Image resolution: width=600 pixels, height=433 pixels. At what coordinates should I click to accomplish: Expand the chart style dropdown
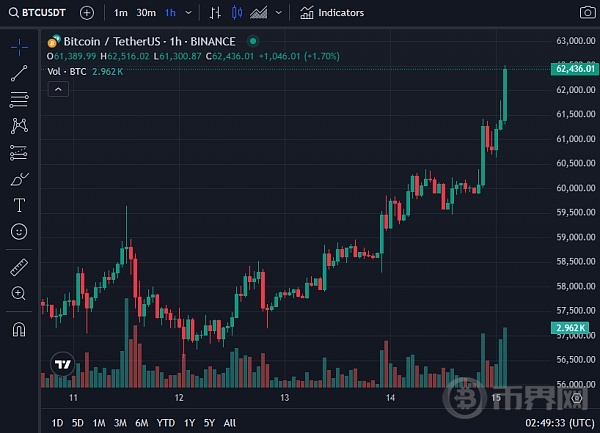pyautogui.click(x=279, y=13)
